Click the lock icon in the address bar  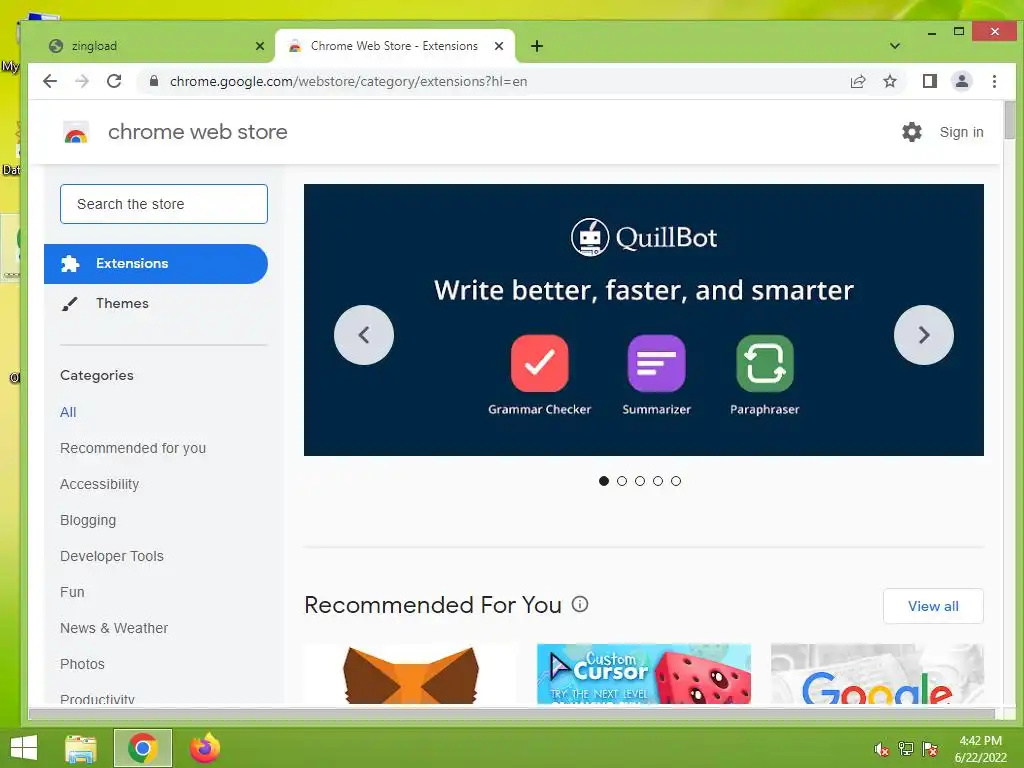coord(154,81)
